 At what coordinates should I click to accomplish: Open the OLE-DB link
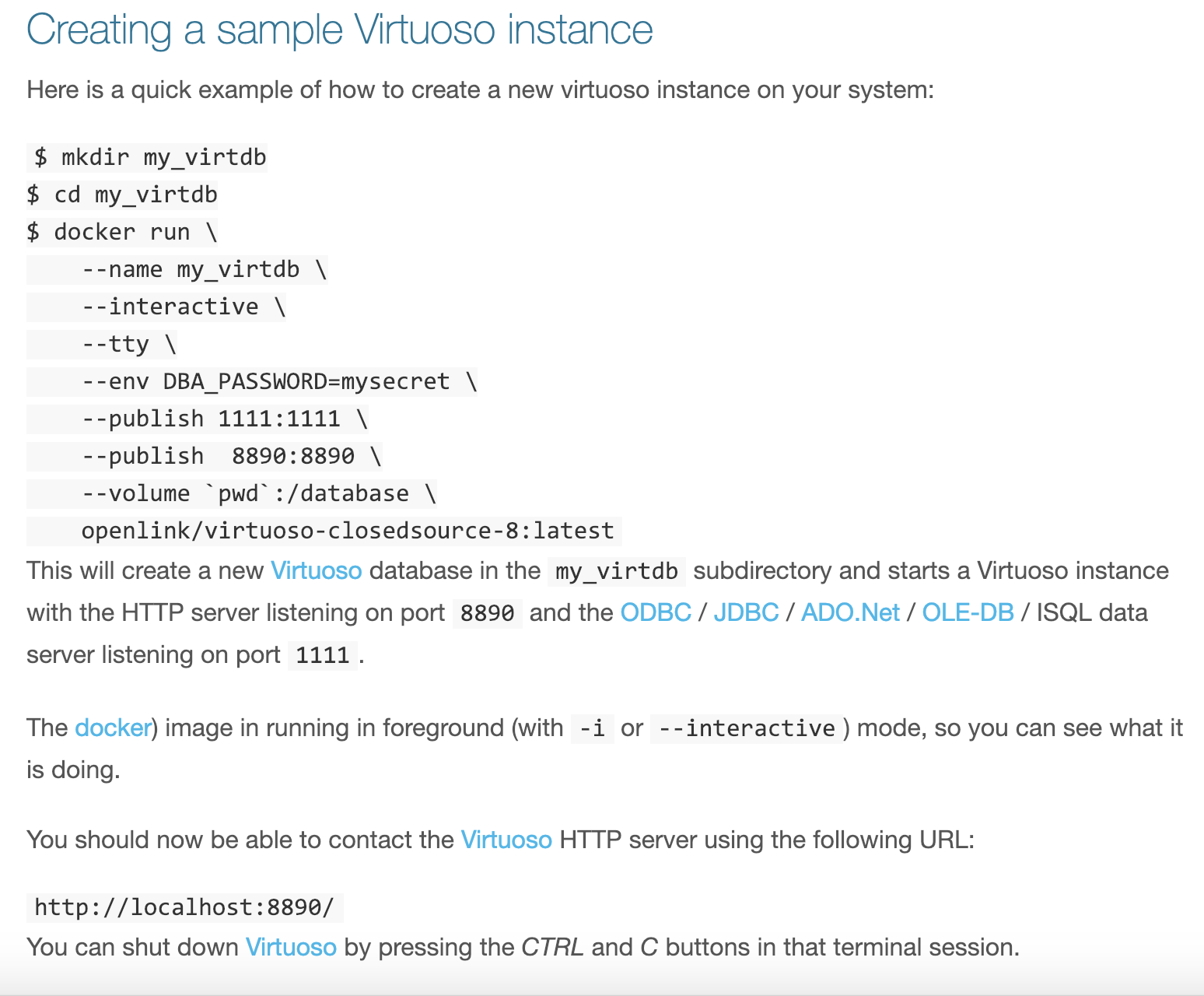tap(968, 612)
